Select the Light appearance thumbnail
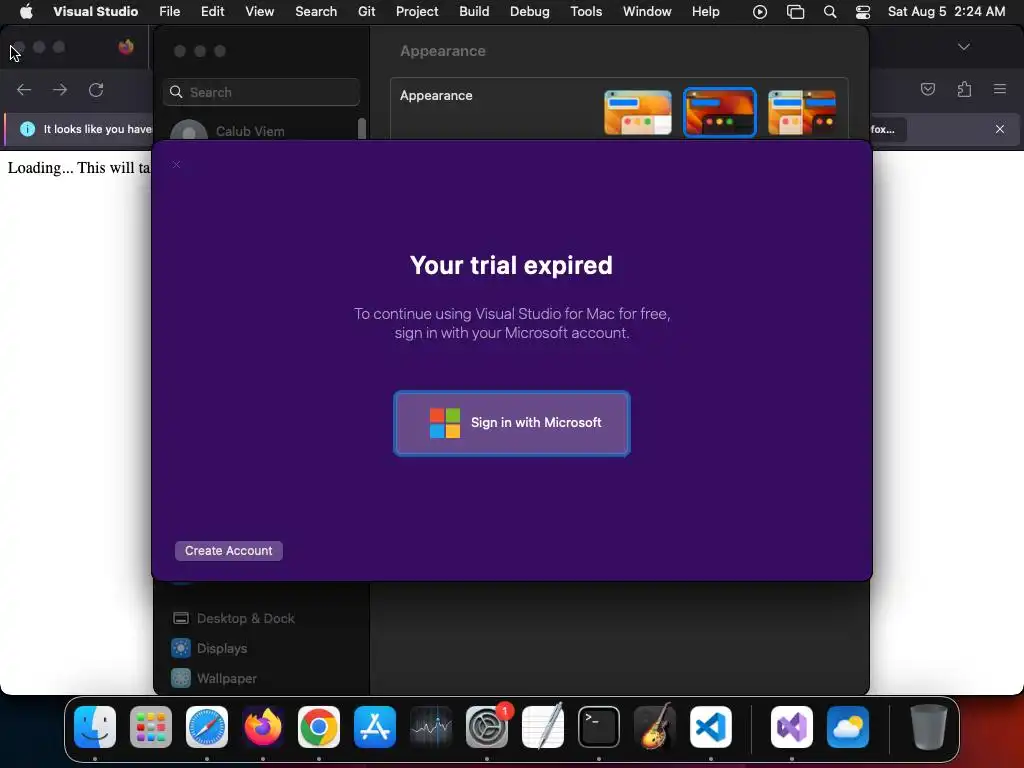Screen dimensions: 1024x768 [637, 112]
